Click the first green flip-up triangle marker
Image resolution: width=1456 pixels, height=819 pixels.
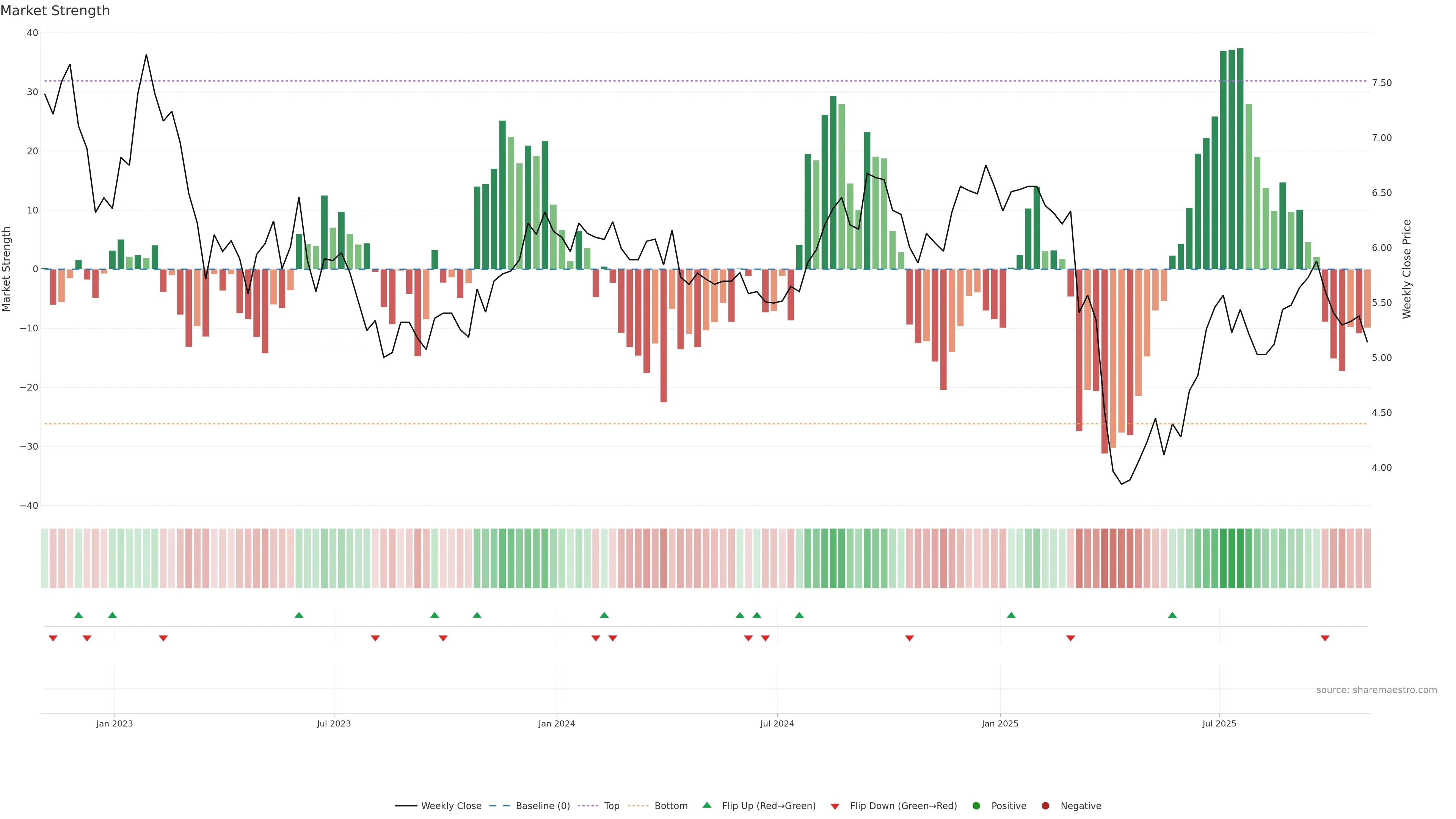(x=78, y=615)
